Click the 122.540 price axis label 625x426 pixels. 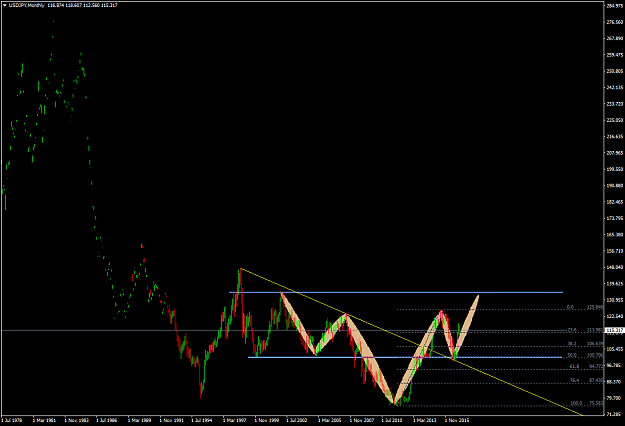[615, 316]
